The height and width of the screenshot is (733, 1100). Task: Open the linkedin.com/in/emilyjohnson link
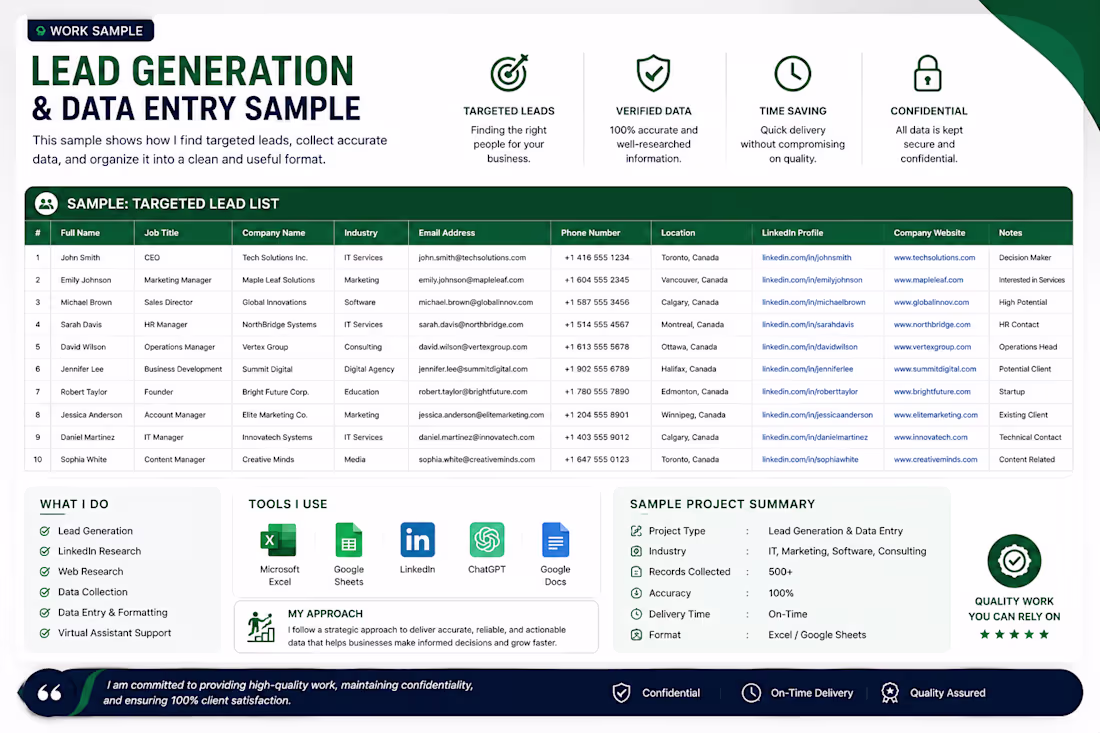coord(812,280)
